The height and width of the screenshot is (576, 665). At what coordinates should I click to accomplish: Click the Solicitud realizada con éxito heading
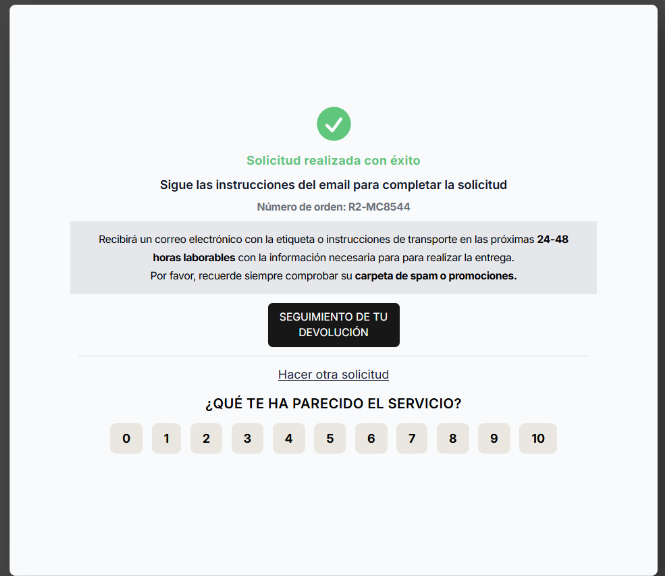(x=333, y=160)
